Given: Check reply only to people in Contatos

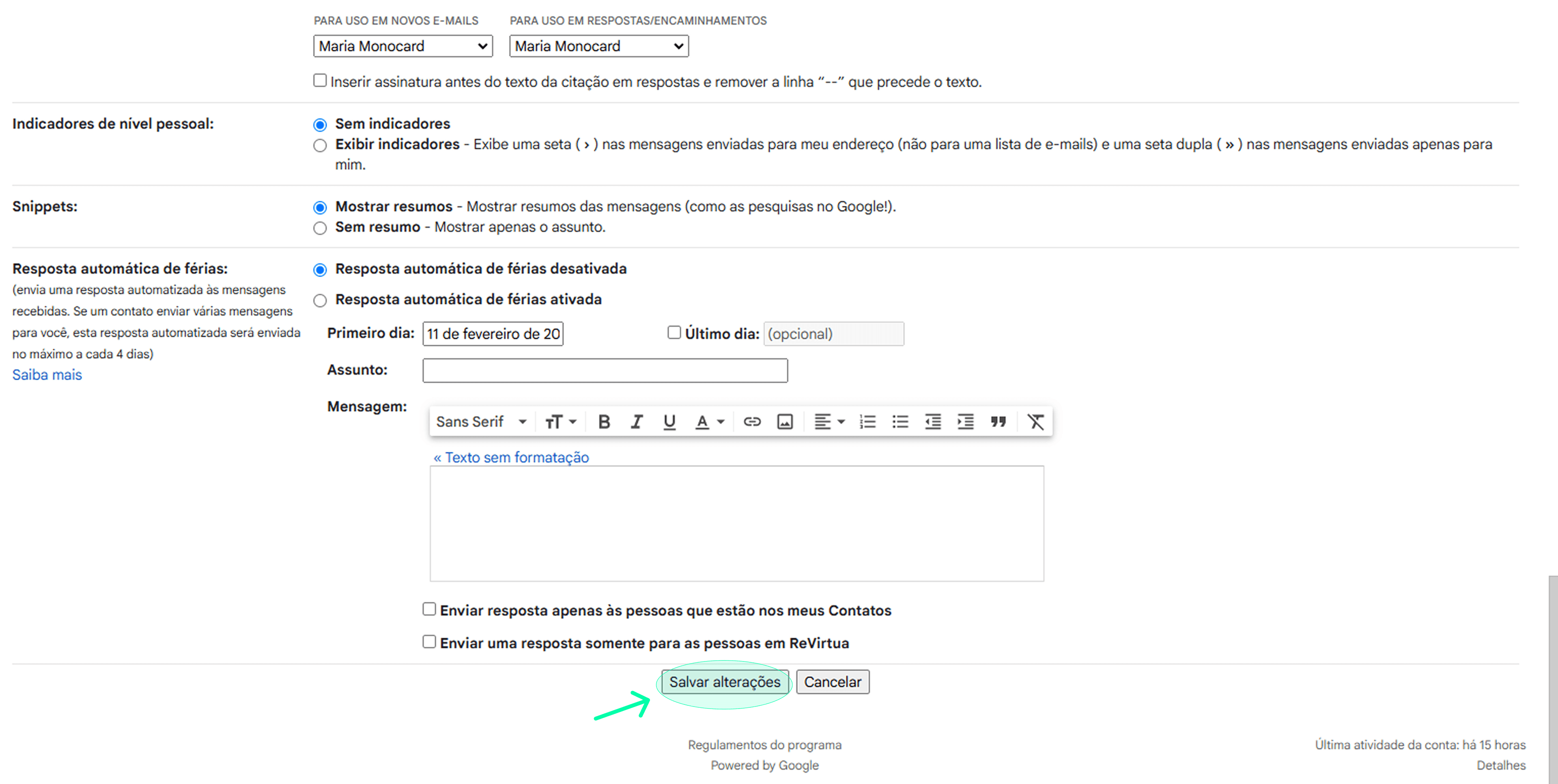Looking at the screenshot, I should click(429, 609).
